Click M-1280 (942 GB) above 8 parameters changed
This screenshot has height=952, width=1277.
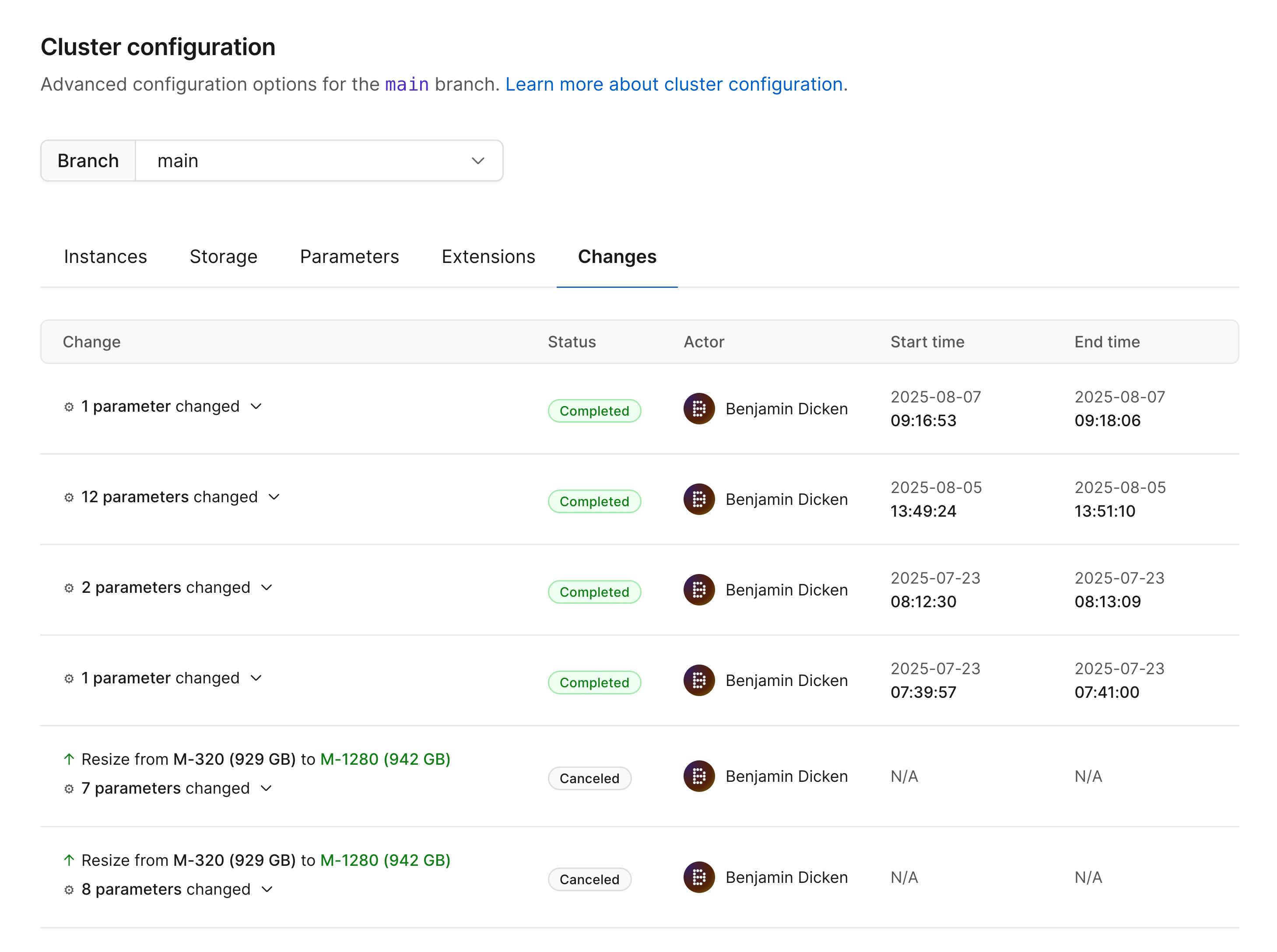point(385,860)
